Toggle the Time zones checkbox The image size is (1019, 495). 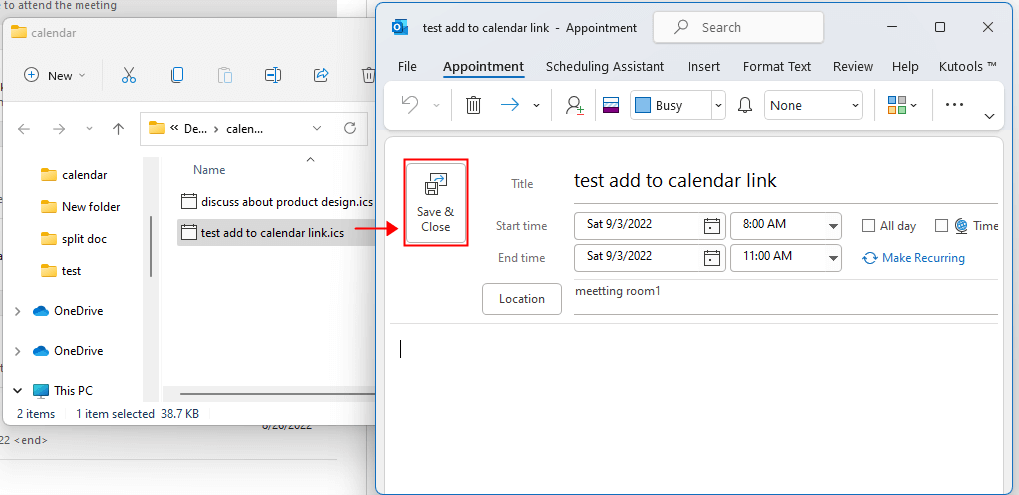pyautogui.click(x=941, y=226)
